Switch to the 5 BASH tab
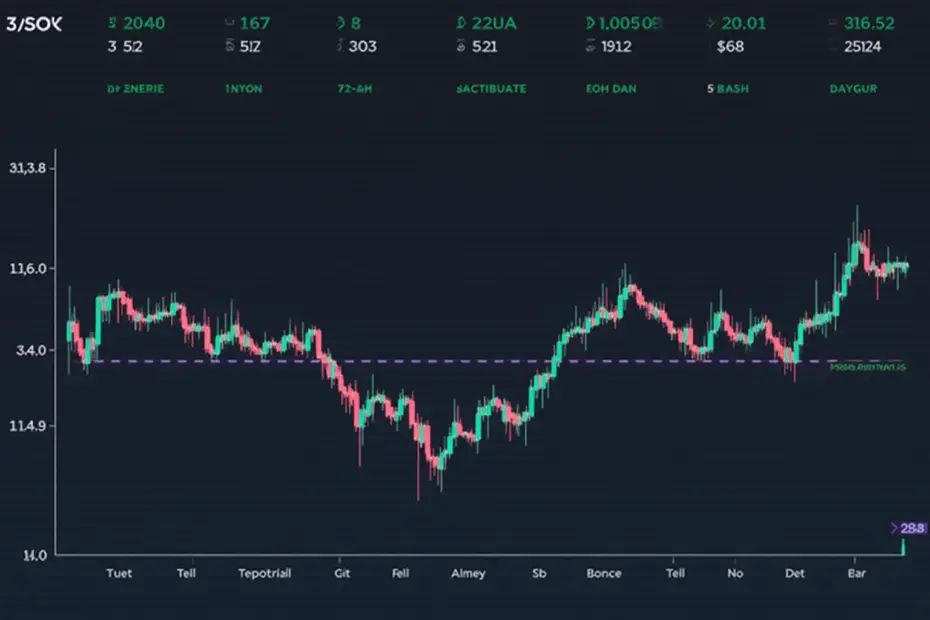 (x=727, y=88)
